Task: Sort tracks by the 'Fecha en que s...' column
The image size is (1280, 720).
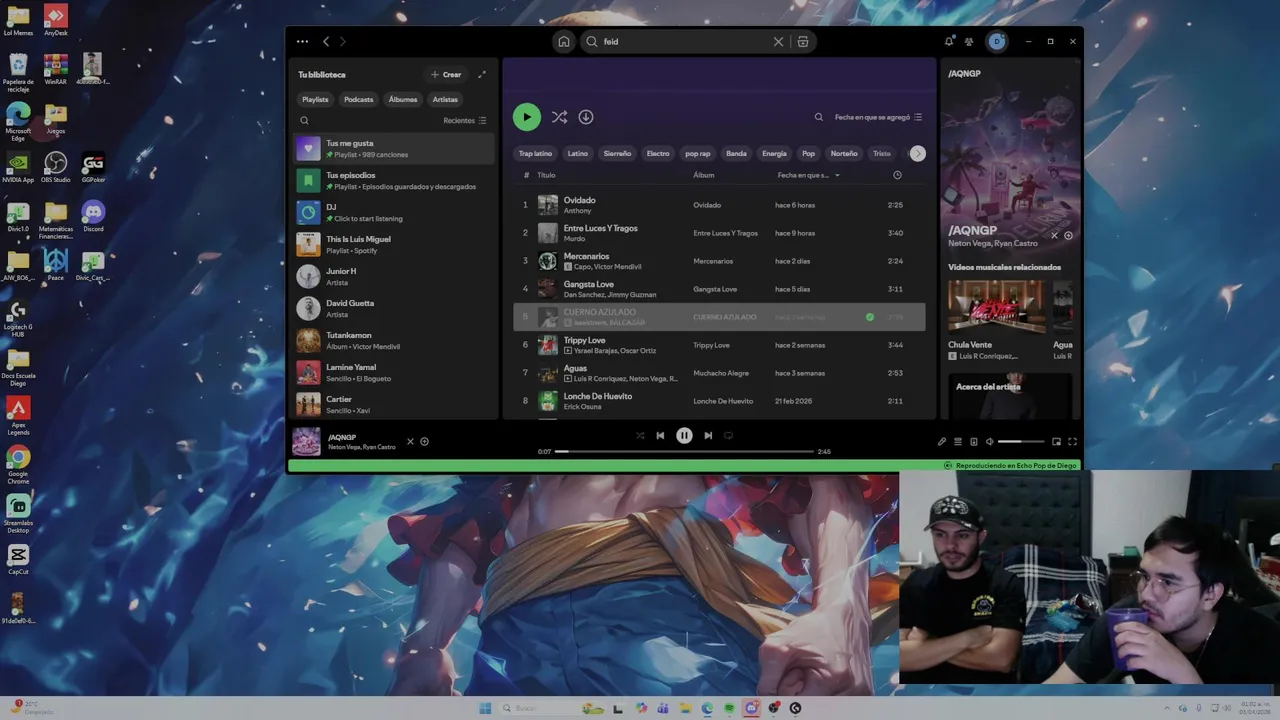Action: pos(808,175)
